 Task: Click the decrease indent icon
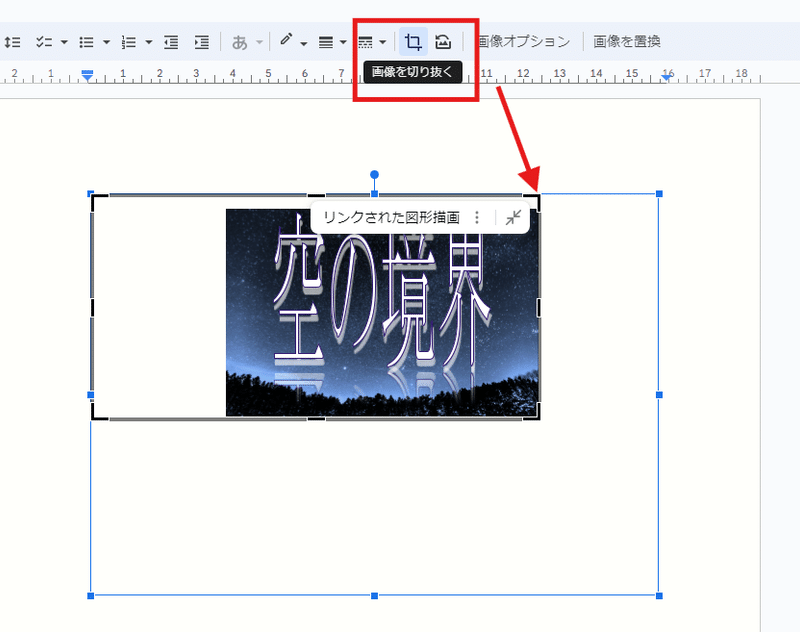click(171, 42)
